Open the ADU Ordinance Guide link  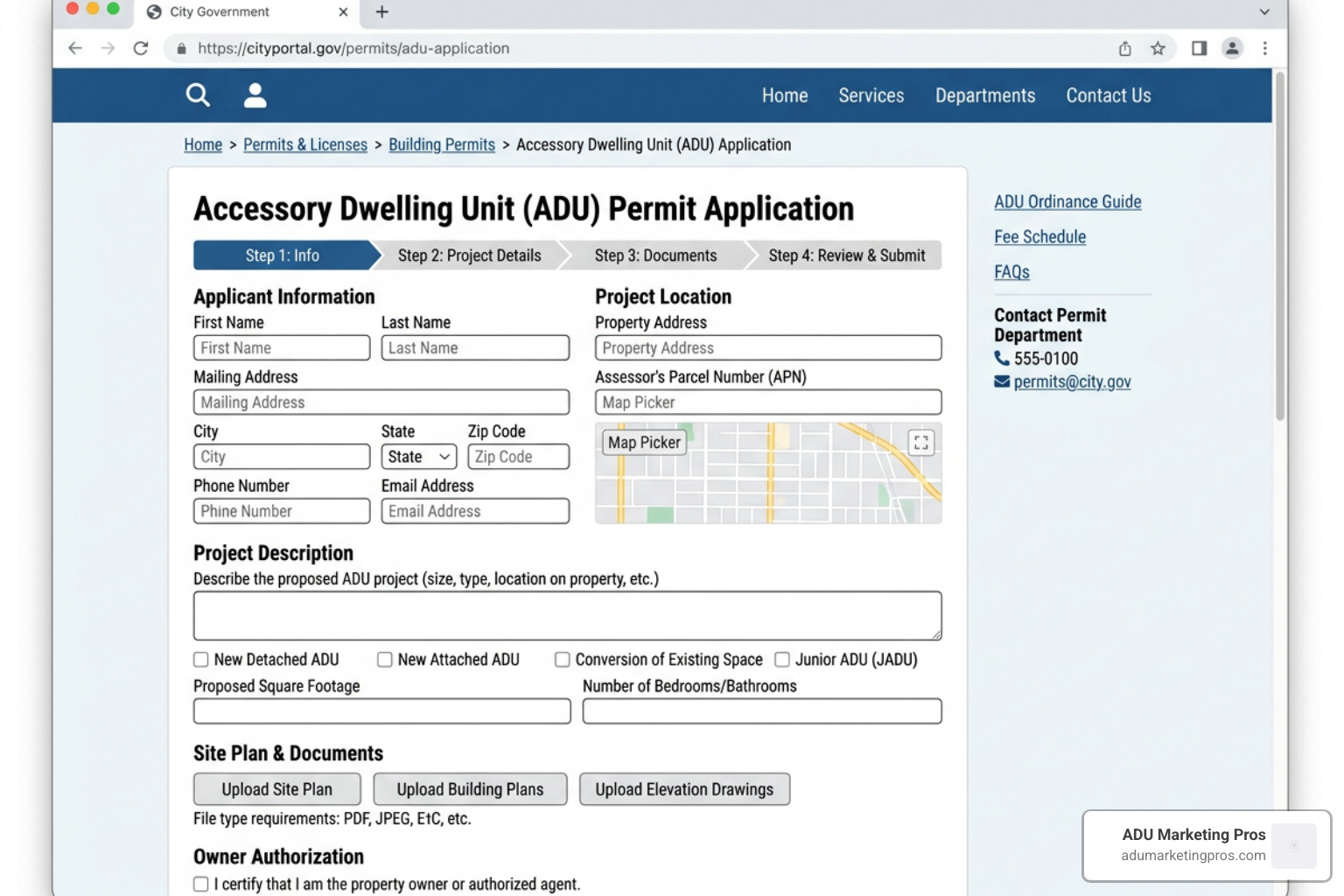click(1067, 202)
